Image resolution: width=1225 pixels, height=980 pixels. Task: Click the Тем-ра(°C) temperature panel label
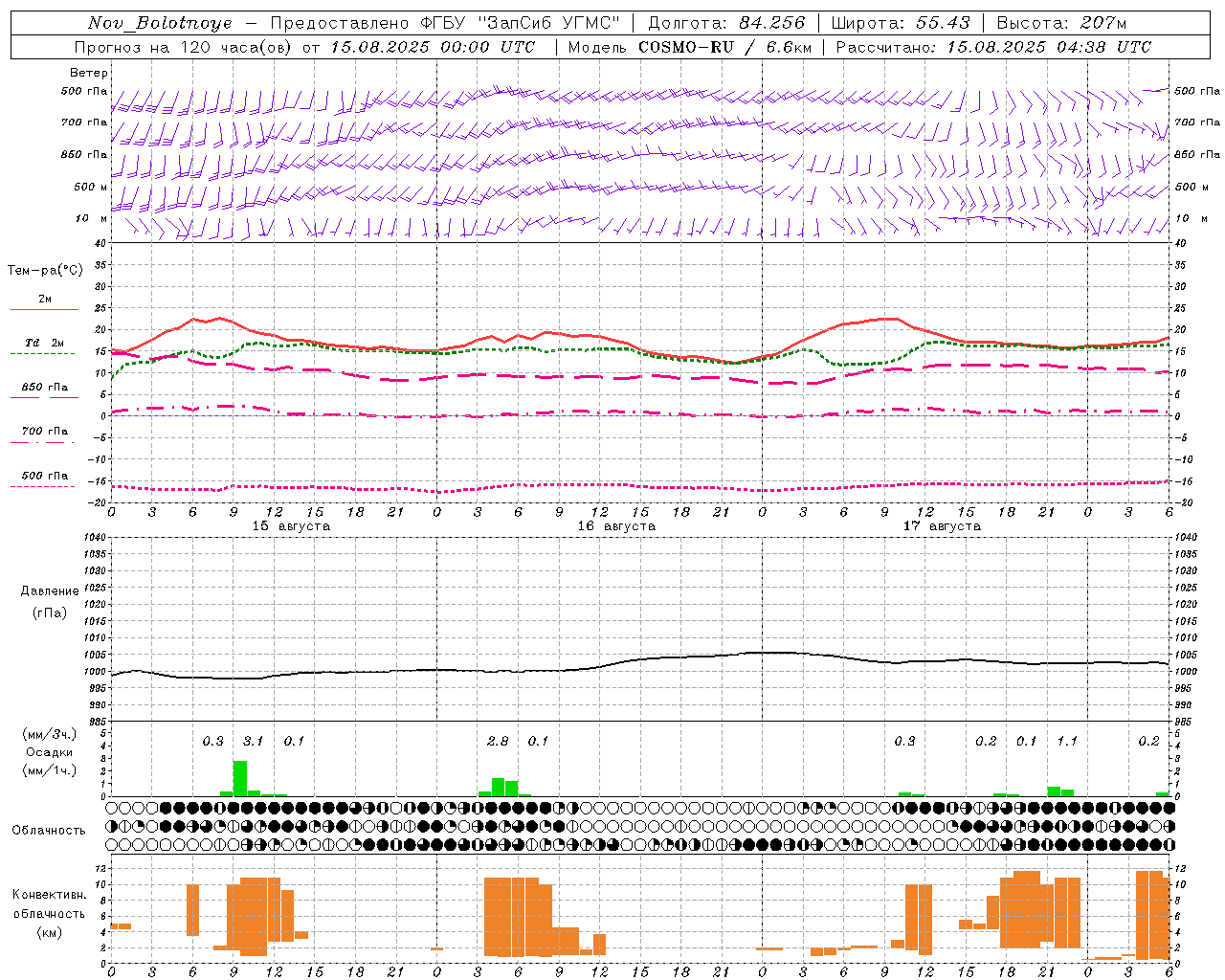coord(45,271)
